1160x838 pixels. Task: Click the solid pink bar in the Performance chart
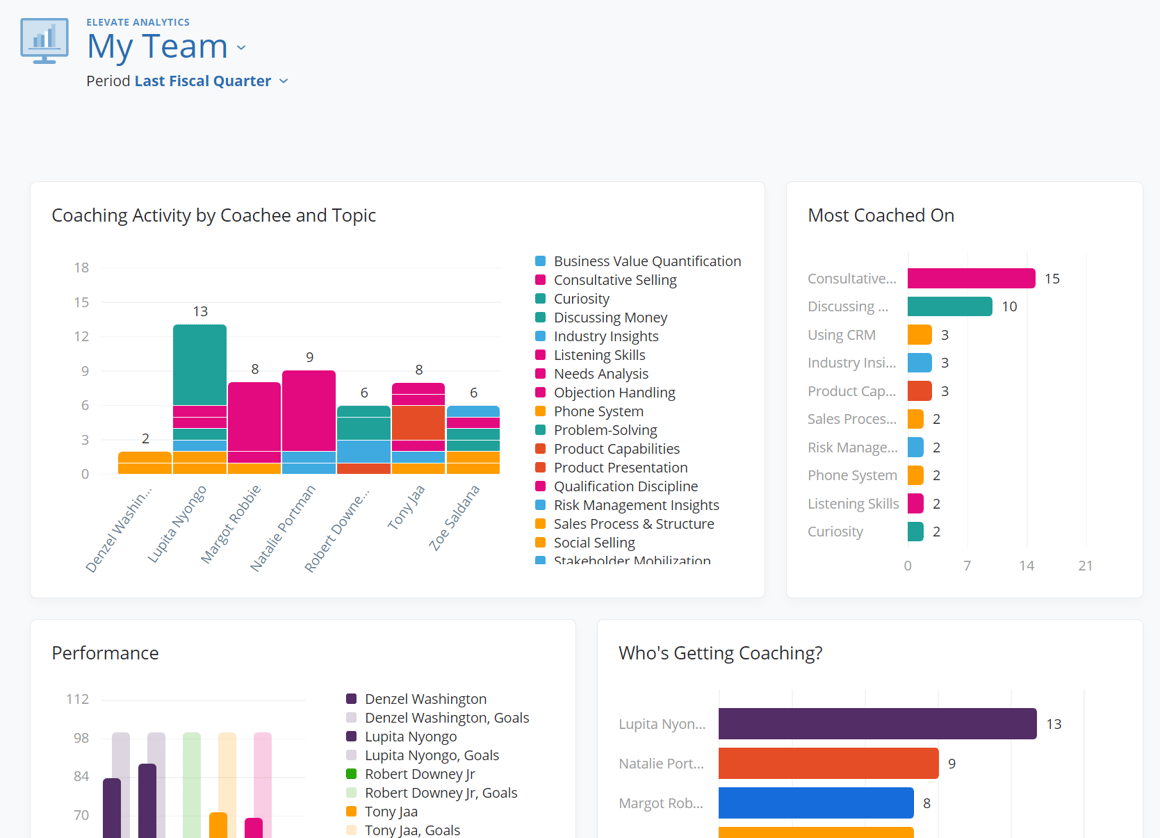tap(254, 828)
